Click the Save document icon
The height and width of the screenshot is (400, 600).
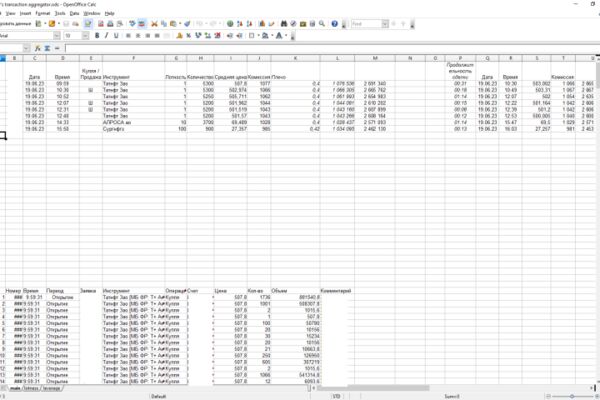pos(66,24)
